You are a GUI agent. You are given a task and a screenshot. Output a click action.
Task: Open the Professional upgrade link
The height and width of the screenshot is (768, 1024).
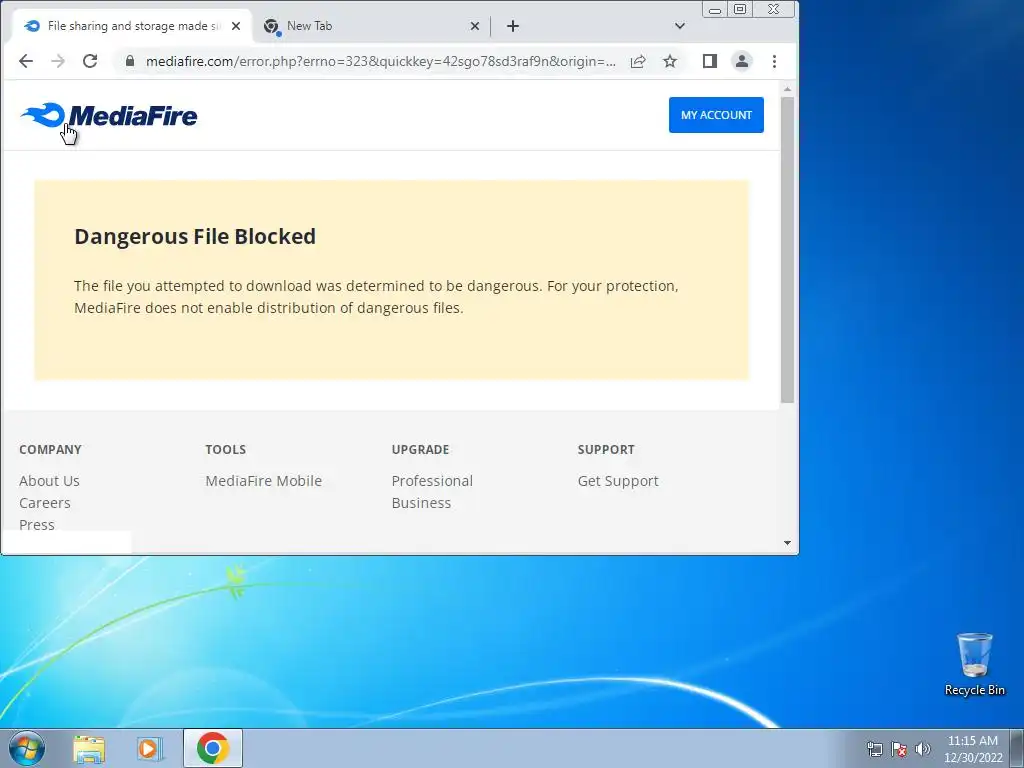[432, 481]
